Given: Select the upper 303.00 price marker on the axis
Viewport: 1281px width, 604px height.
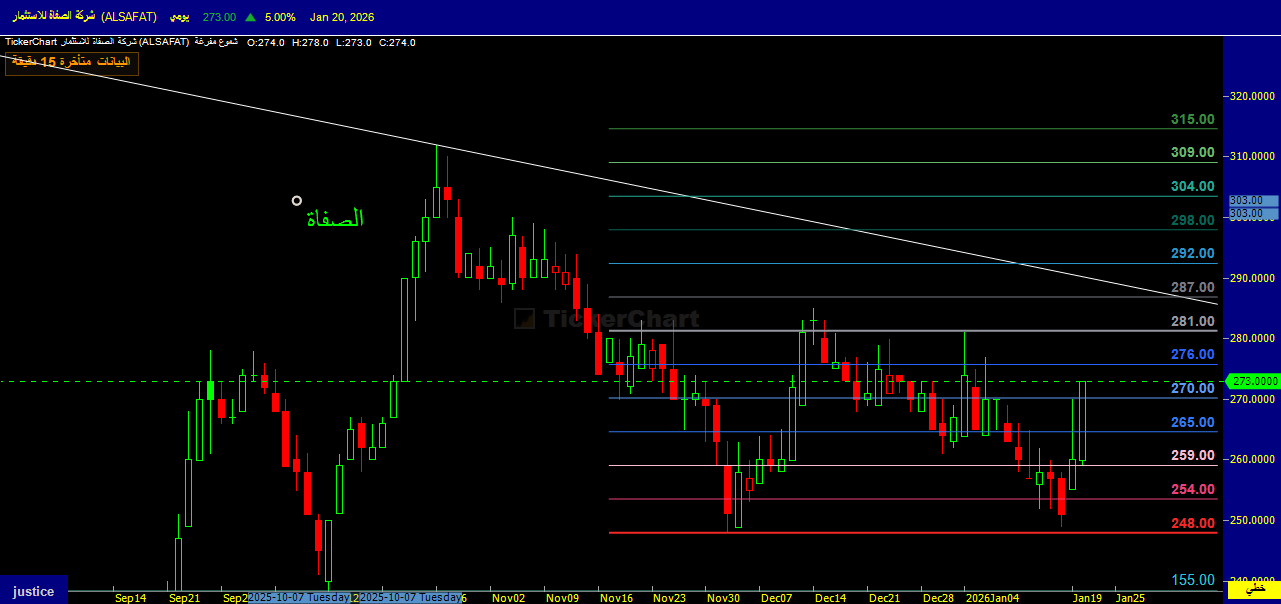Looking at the screenshot, I should [1253, 201].
